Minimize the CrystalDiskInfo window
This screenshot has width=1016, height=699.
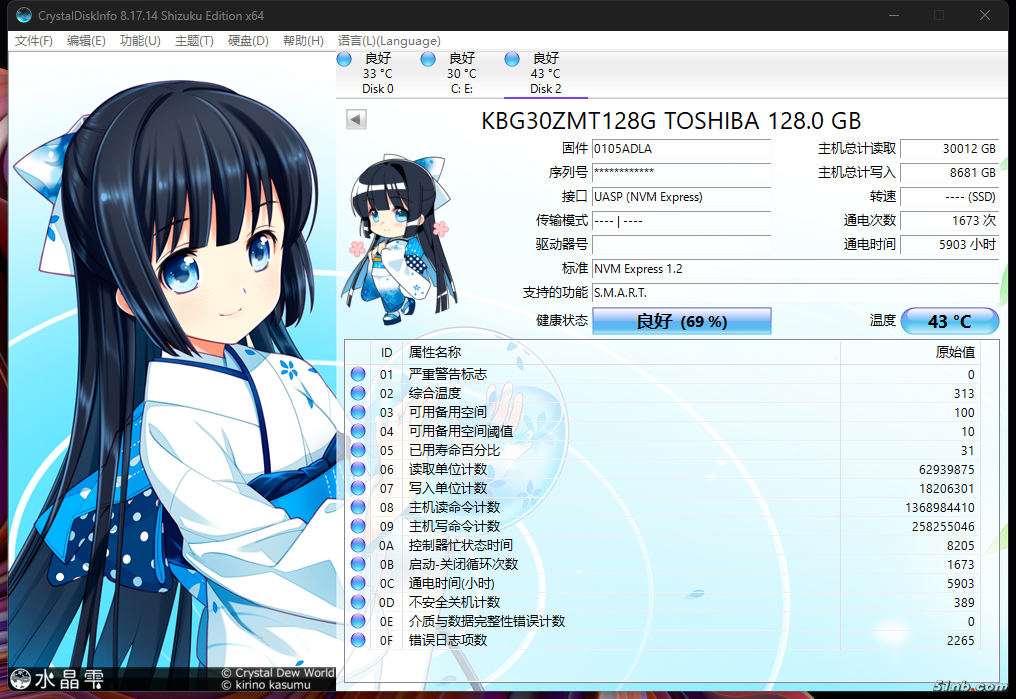coord(894,15)
